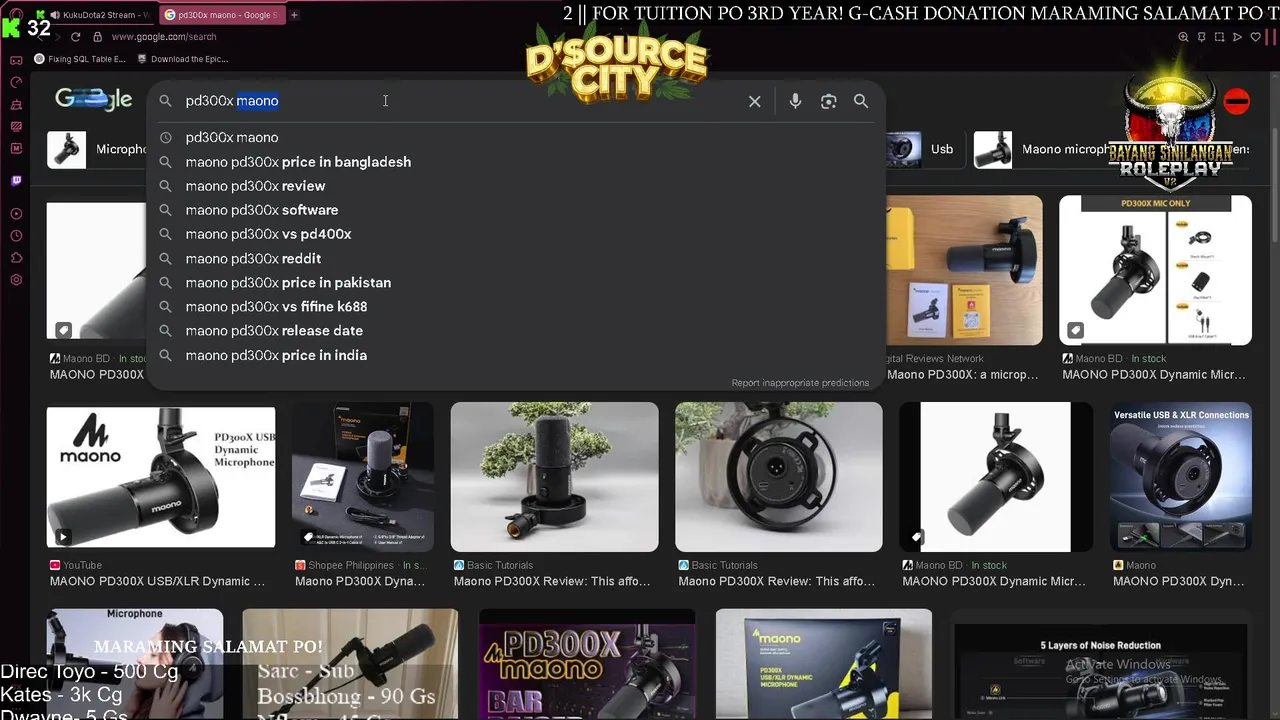Select the 'Usb' filter chip
This screenshot has height=720, width=1280.
click(924, 149)
